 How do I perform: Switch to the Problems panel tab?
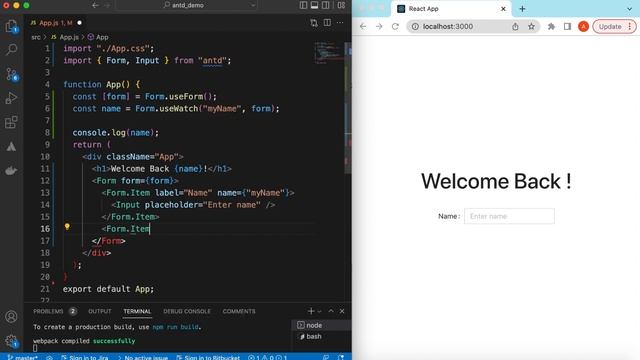coord(55,311)
